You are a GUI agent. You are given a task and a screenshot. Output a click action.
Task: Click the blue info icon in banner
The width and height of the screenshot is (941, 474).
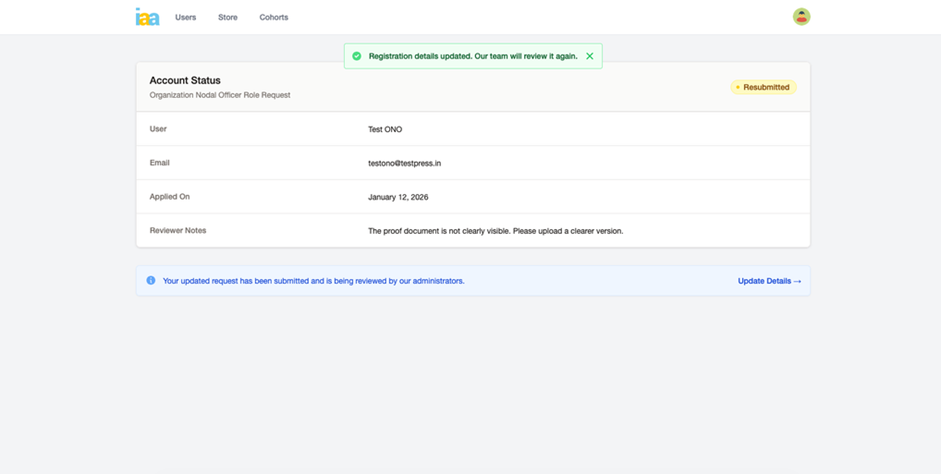151,281
